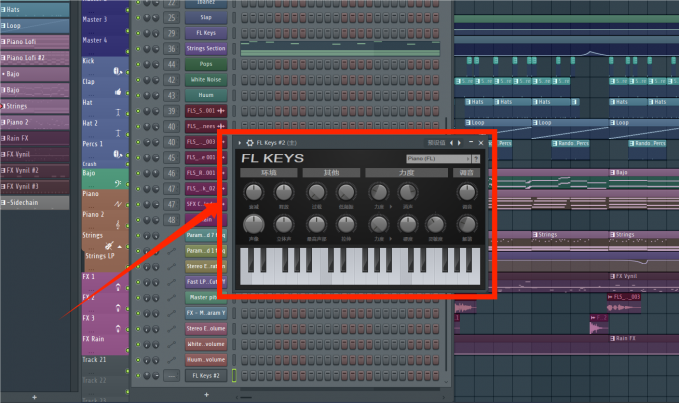Click the Bajo track bass clef icon
This screenshot has width=679, height=403.
pyautogui.click(x=118, y=183)
